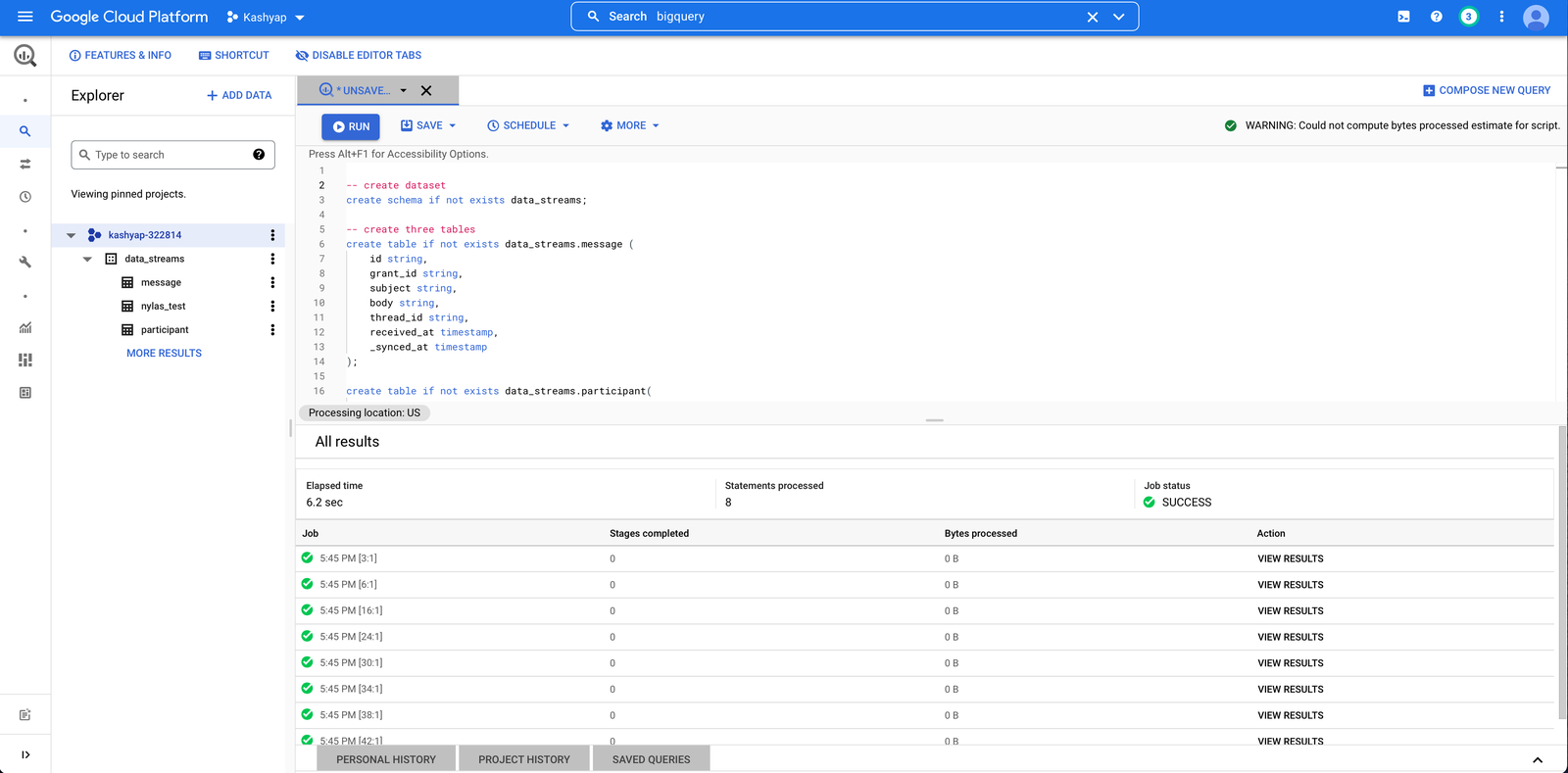Open the top bar more options menu
The image size is (1568, 773).
[1501, 17]
